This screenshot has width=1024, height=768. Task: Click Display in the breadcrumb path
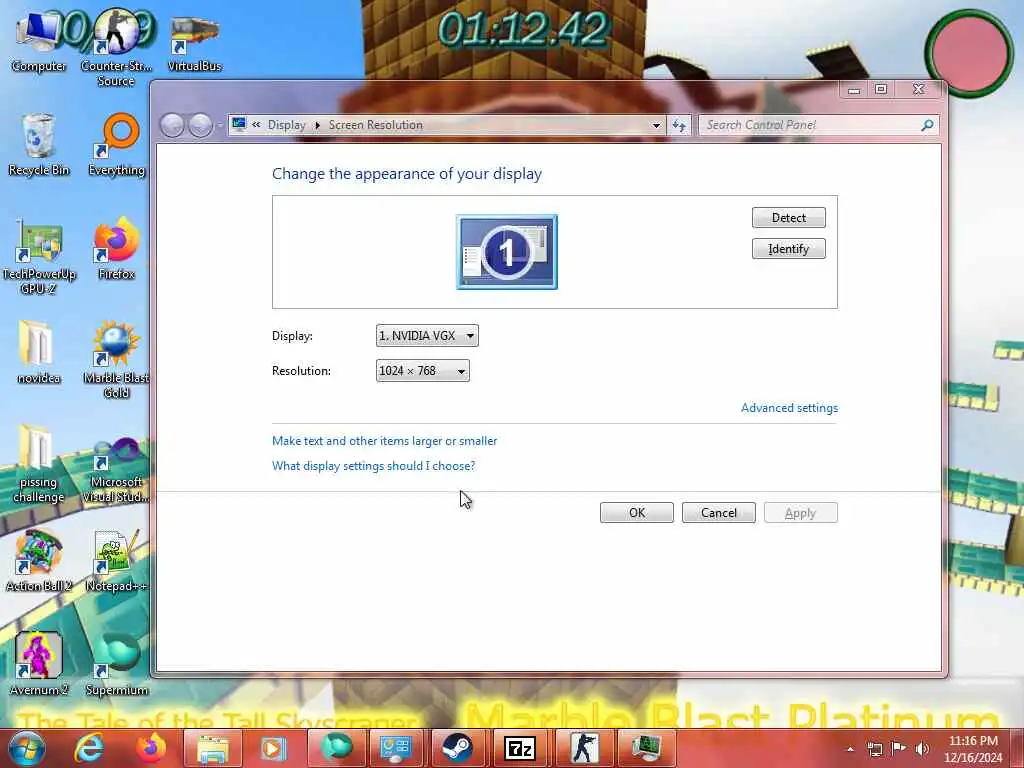(286, 125)
